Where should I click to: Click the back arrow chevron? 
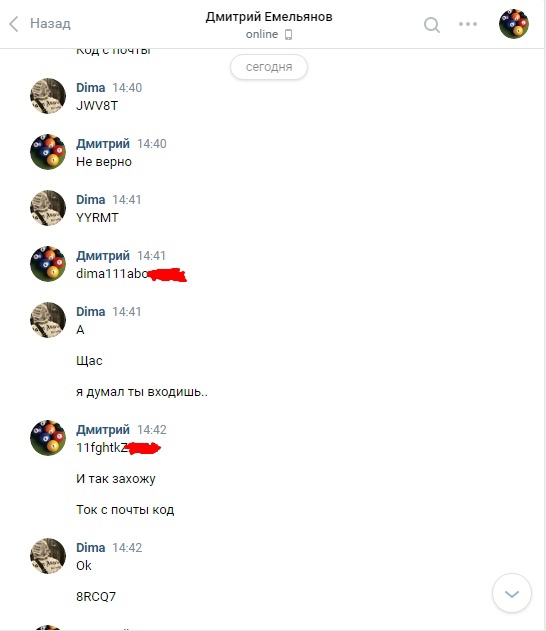tap(14, 24)
